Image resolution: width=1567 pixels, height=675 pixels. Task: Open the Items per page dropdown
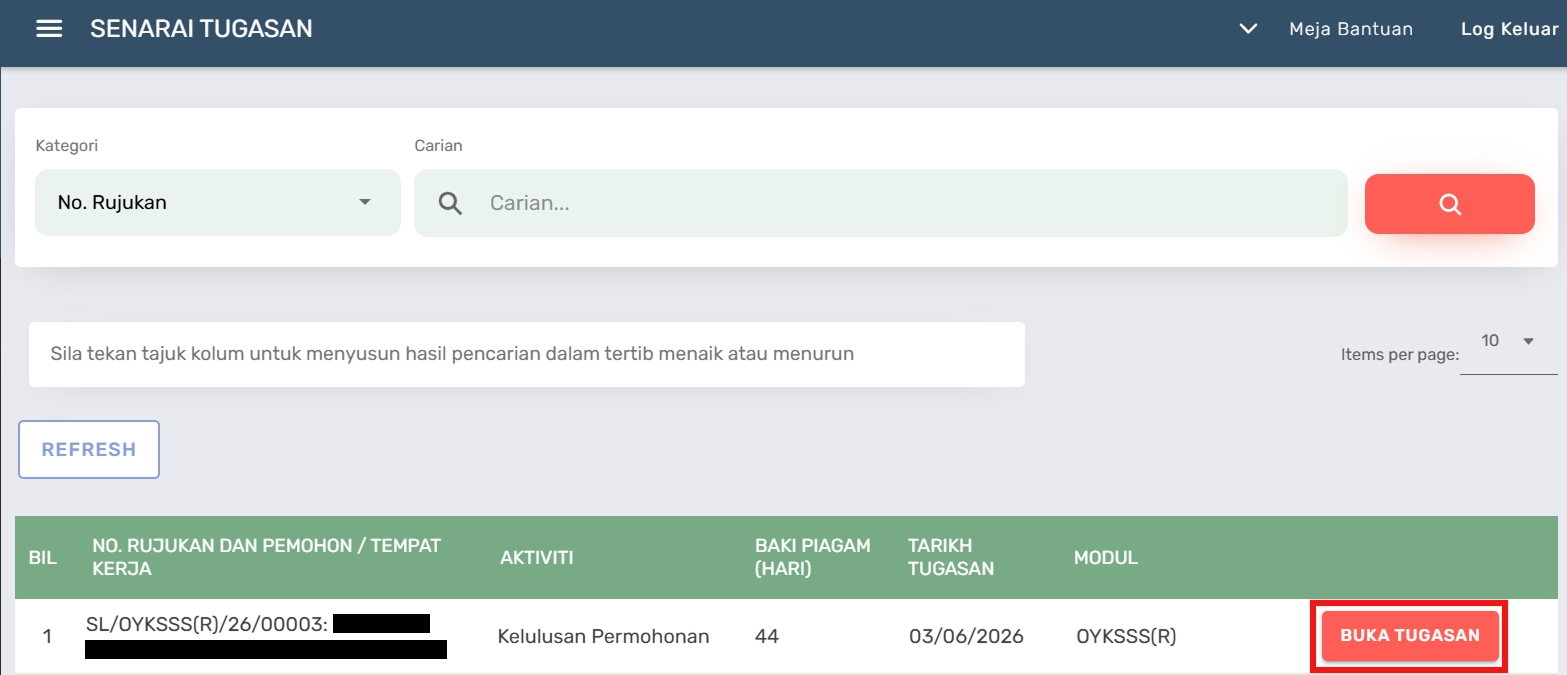click(x=1508, y=342)
